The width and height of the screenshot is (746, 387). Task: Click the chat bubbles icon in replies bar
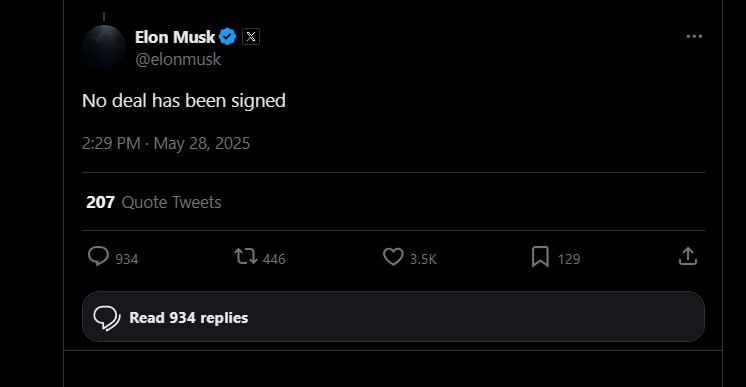[x=107, y=318]
